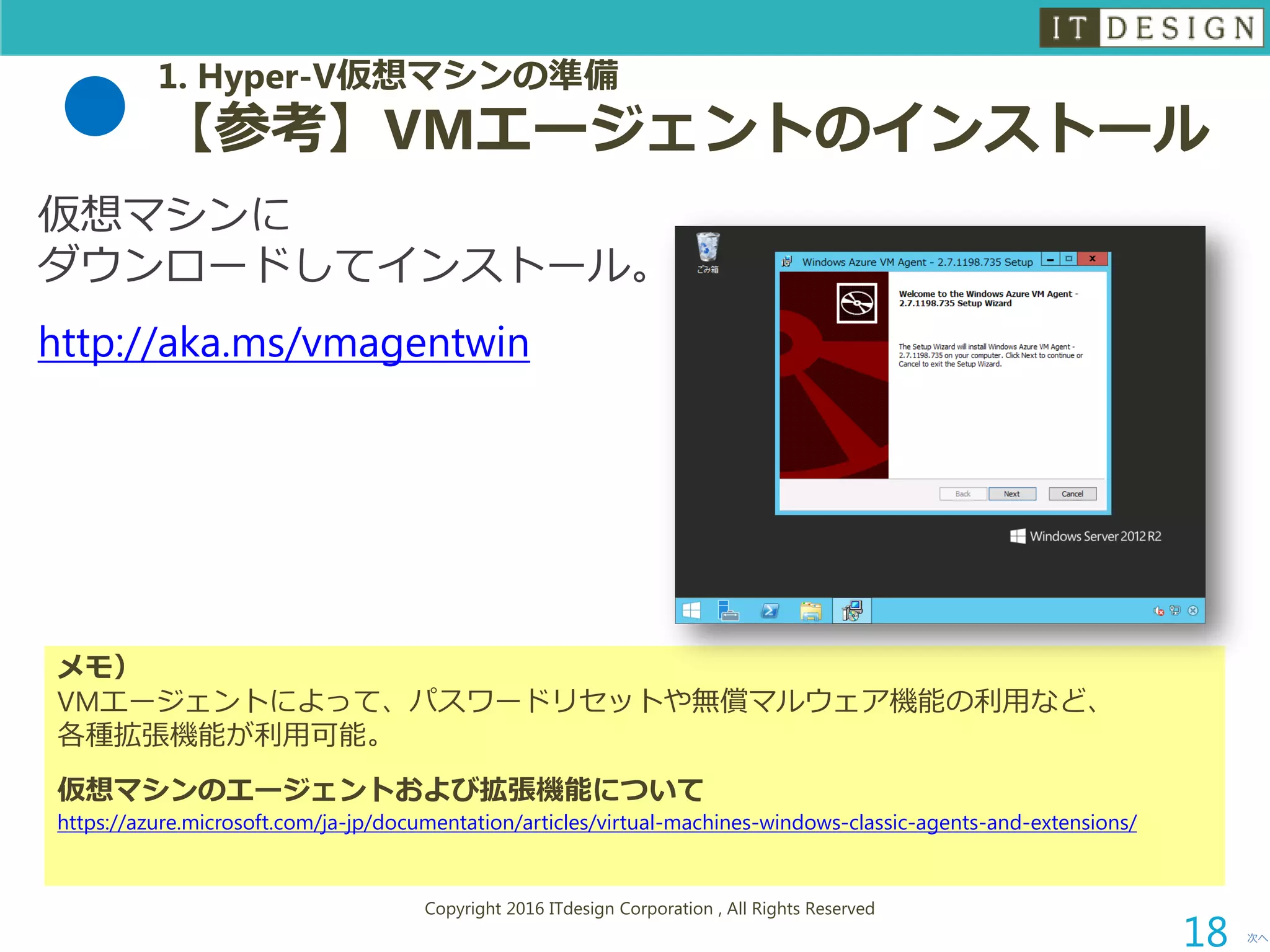Click the network icon in the system tray
The width and height of the screenshot is (1270, 952).
point(1175,611)
